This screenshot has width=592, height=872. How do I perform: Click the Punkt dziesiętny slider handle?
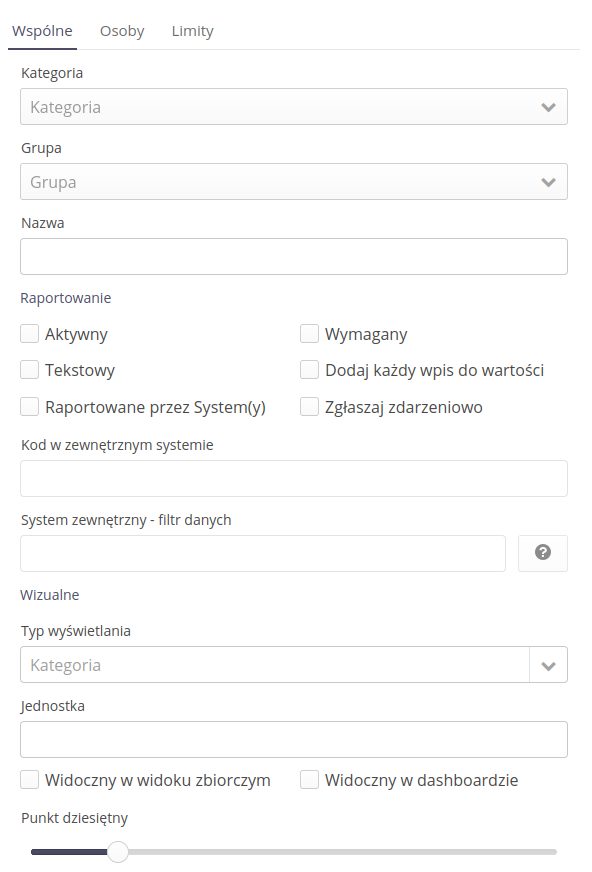point(118,851)
